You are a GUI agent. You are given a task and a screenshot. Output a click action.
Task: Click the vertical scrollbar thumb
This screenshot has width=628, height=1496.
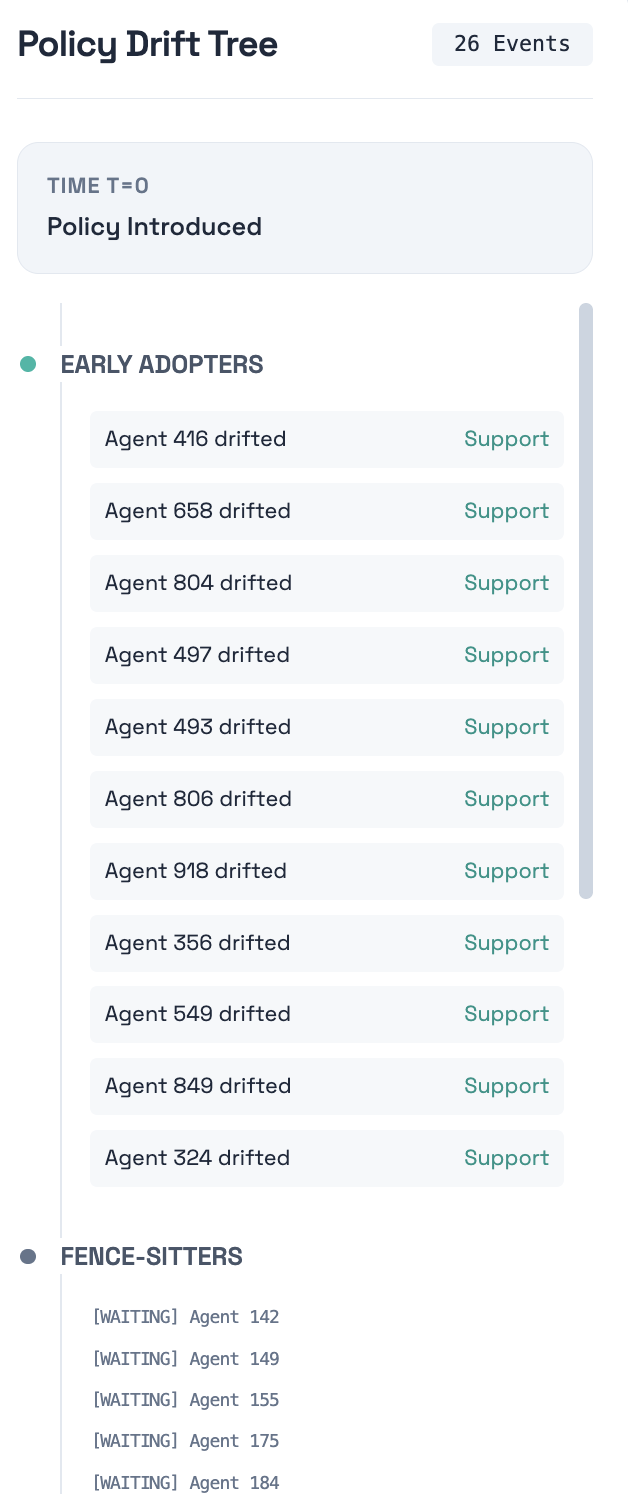[586, 601]
